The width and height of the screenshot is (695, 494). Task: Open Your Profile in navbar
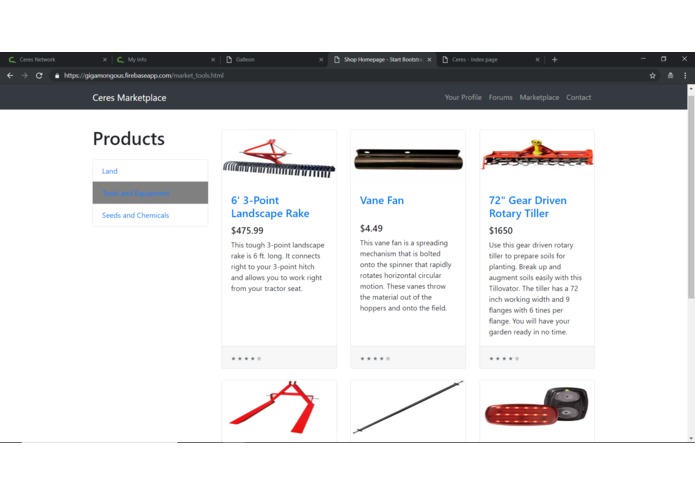click(463, 97)
